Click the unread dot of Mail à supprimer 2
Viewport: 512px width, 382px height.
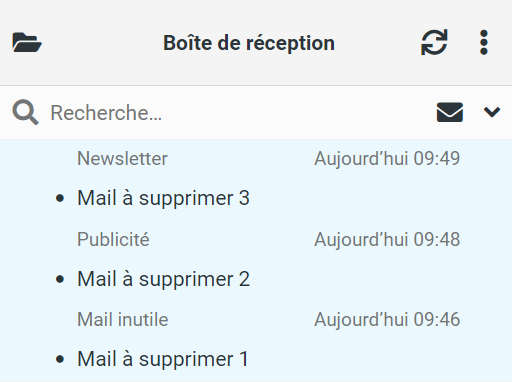click(60, 279)
